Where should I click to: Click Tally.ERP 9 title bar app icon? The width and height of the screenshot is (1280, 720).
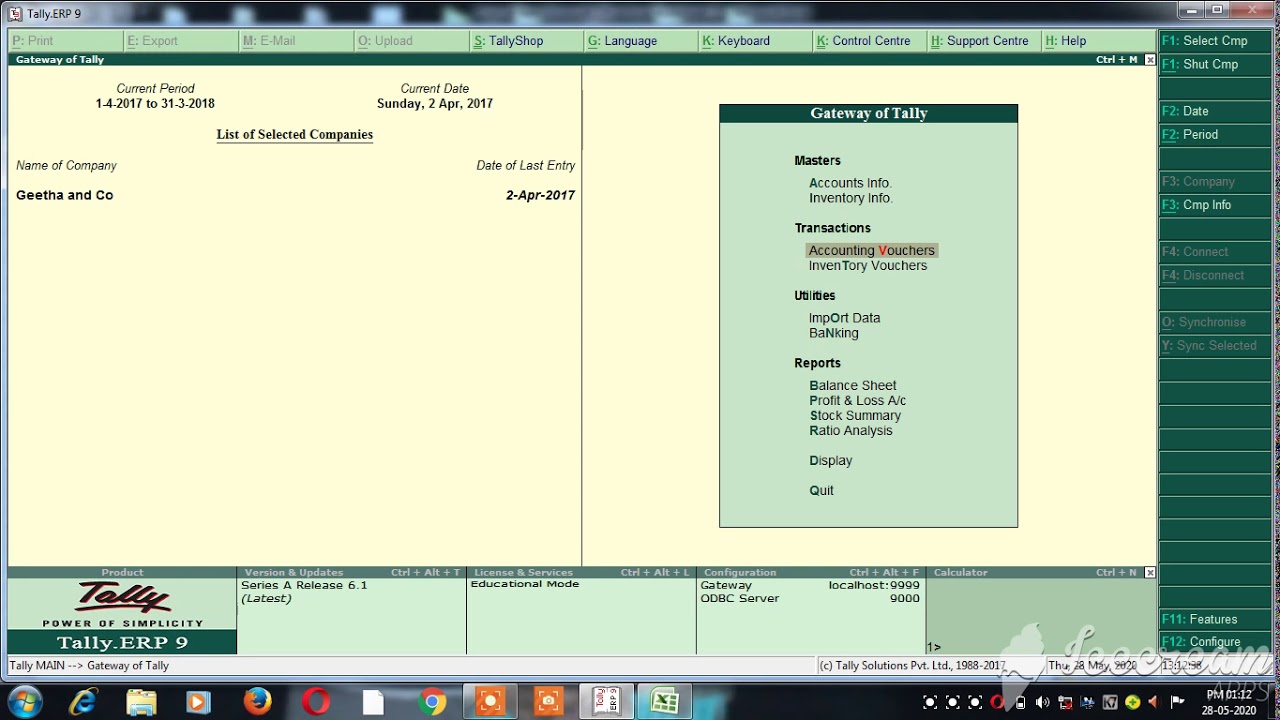coord(15,13)
